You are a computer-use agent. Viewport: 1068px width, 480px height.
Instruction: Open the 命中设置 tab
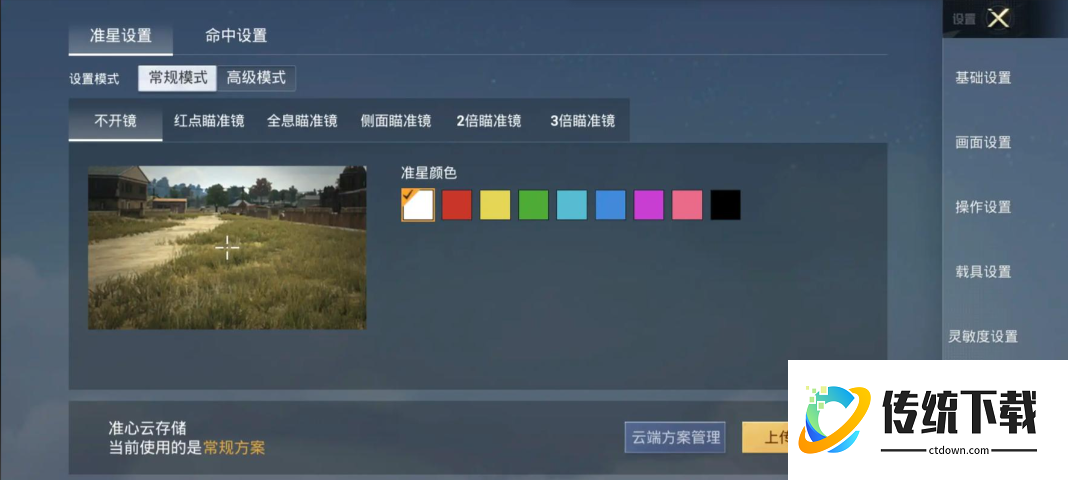236,37
